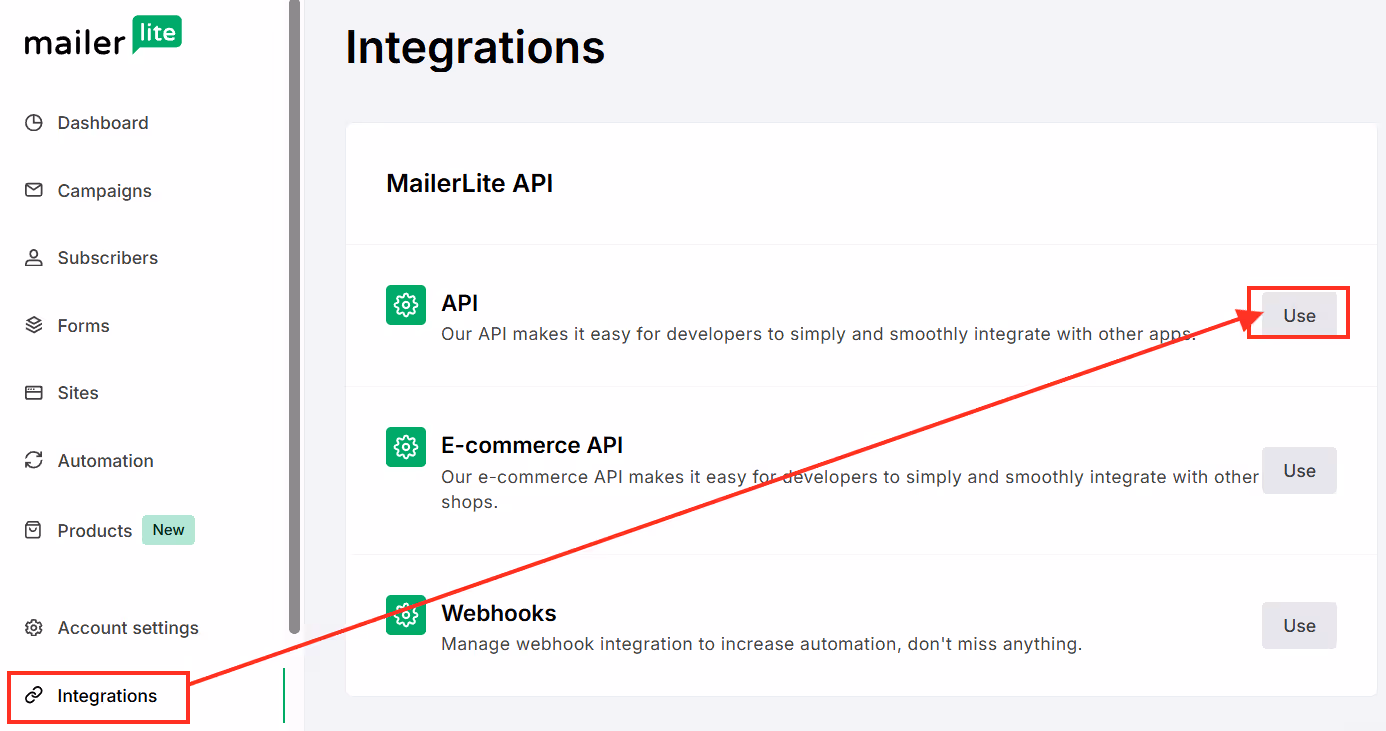
Task: Open Products in the sidebar
Action: (95, 531)
